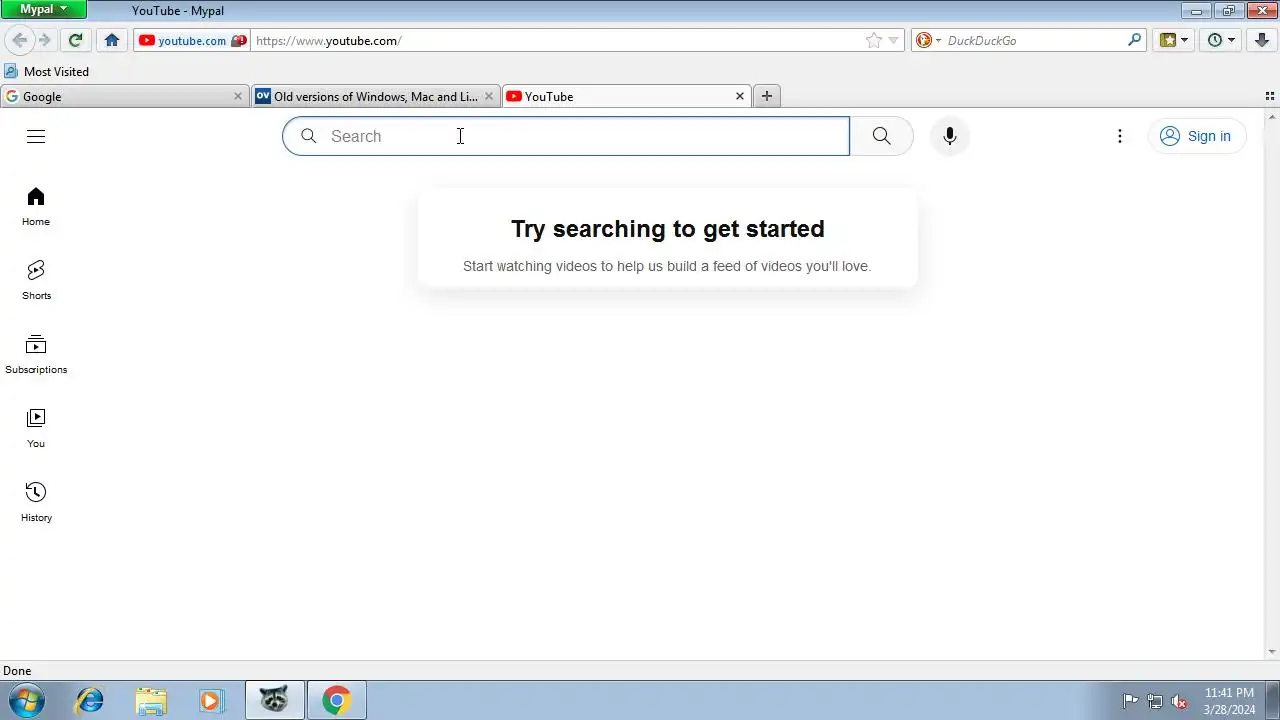
Task: Open Most Visited bookmarks folder
Action: (x=46, y=71)
